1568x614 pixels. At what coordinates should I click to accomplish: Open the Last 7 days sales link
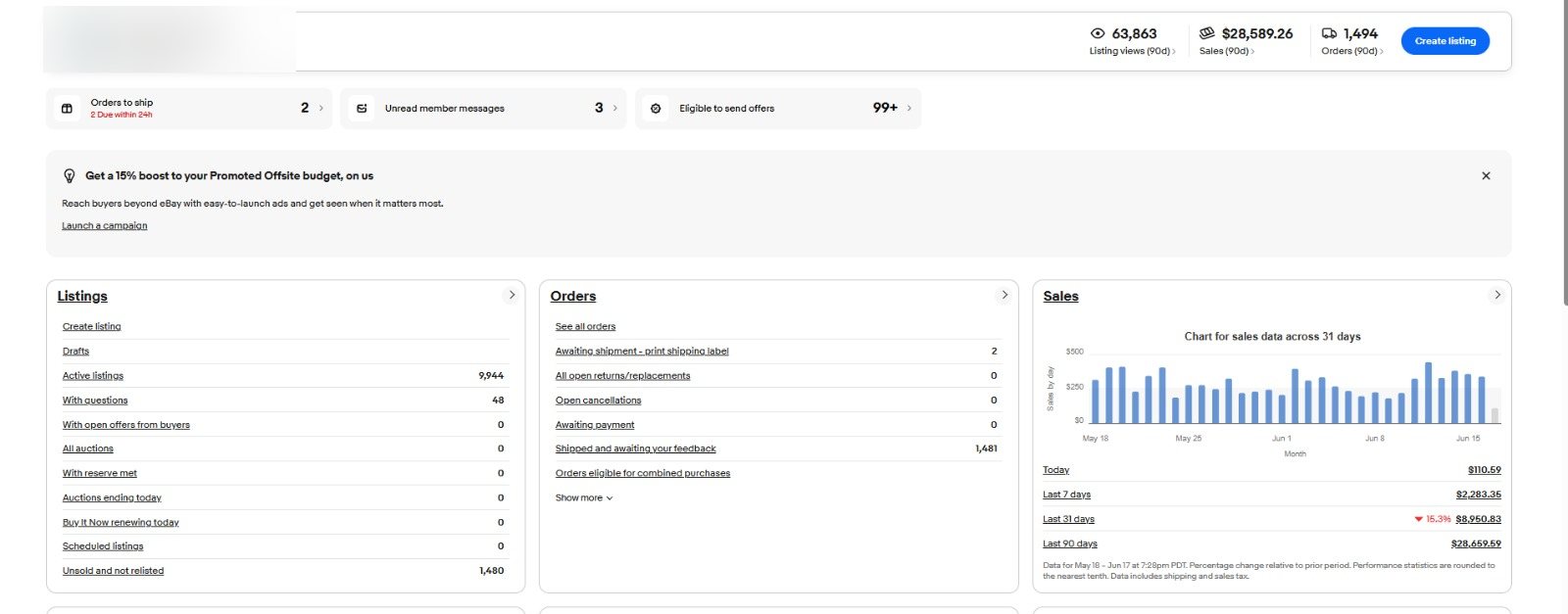click(1066, 495)
